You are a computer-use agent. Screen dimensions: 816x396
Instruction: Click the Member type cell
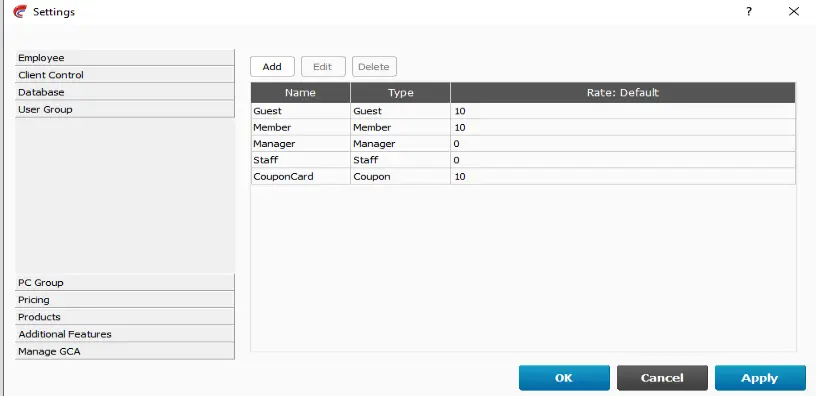point(401,127)
